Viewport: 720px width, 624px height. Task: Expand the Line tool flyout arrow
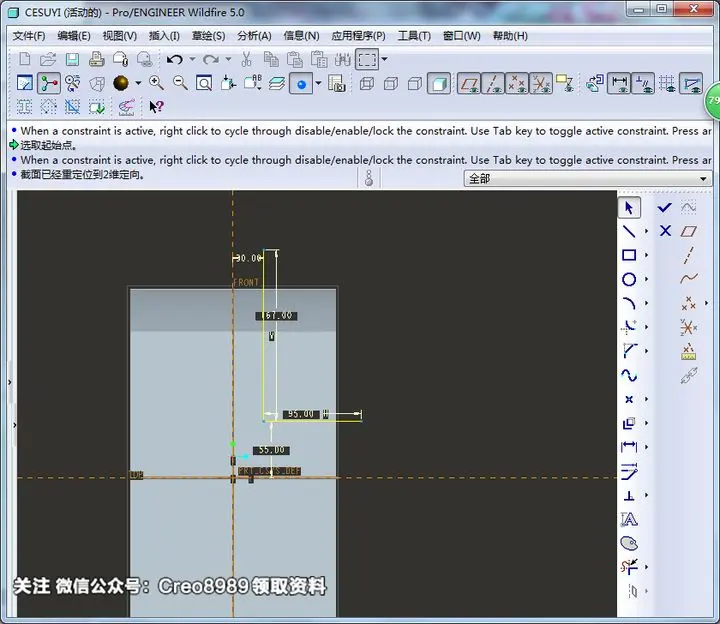pos(646,231)
